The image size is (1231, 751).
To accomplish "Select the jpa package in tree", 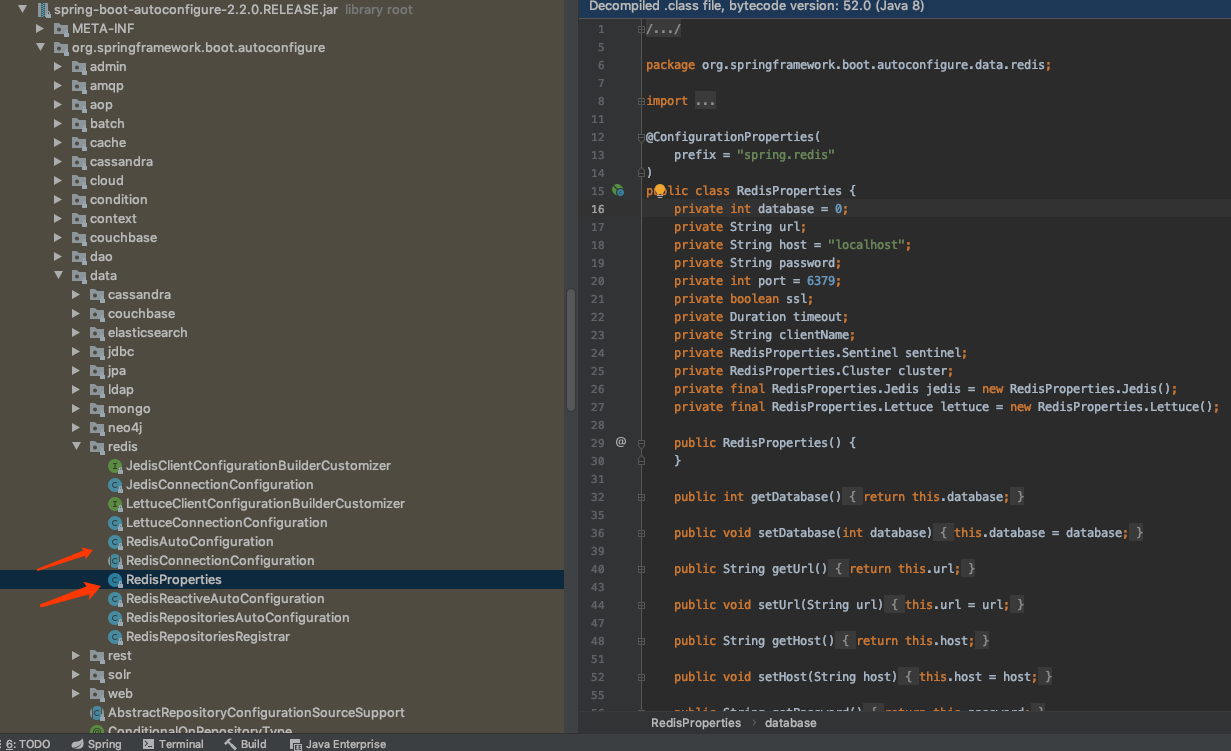I will pyautogui.click(x=117, y=370).
